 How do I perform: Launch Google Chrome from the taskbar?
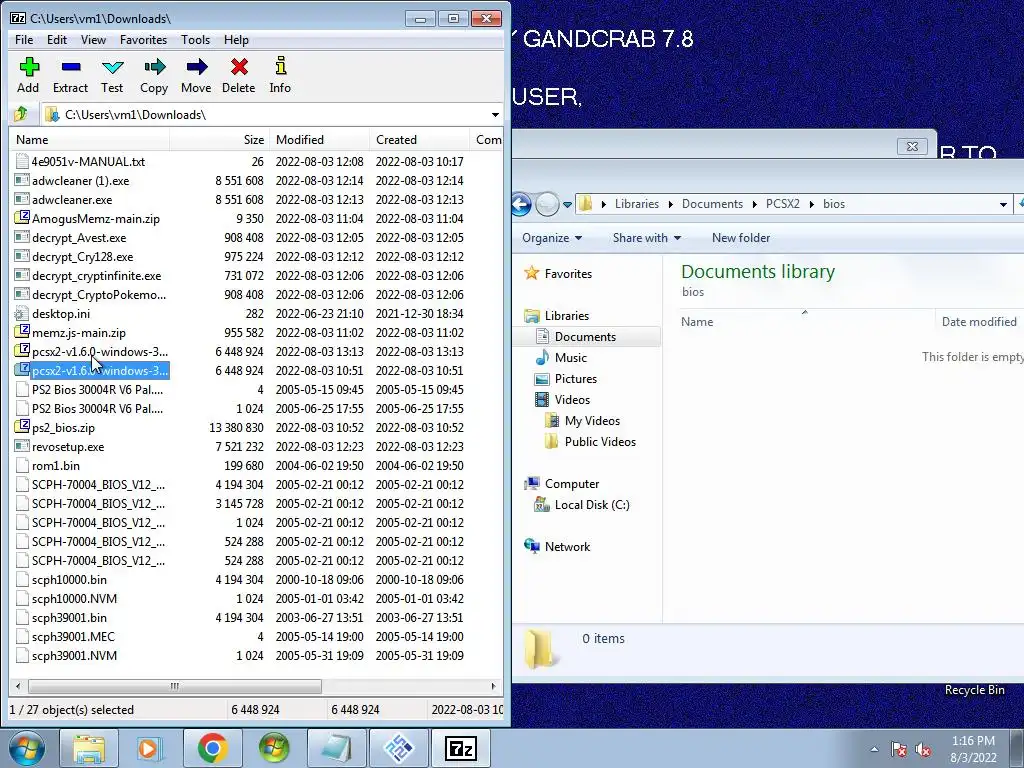tap(212, 748)
